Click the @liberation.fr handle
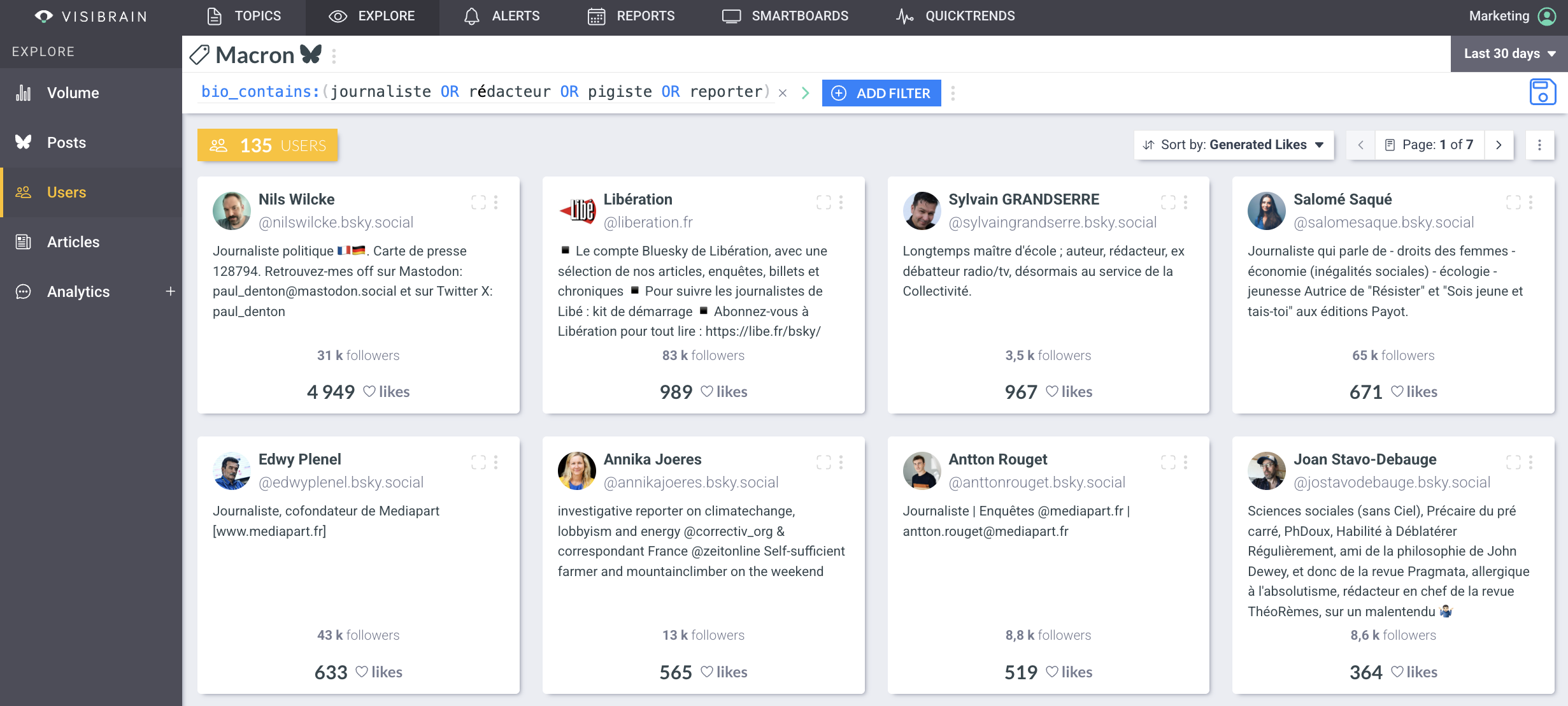This screenshot has width=1568, height=706. [x=648, y=222]
